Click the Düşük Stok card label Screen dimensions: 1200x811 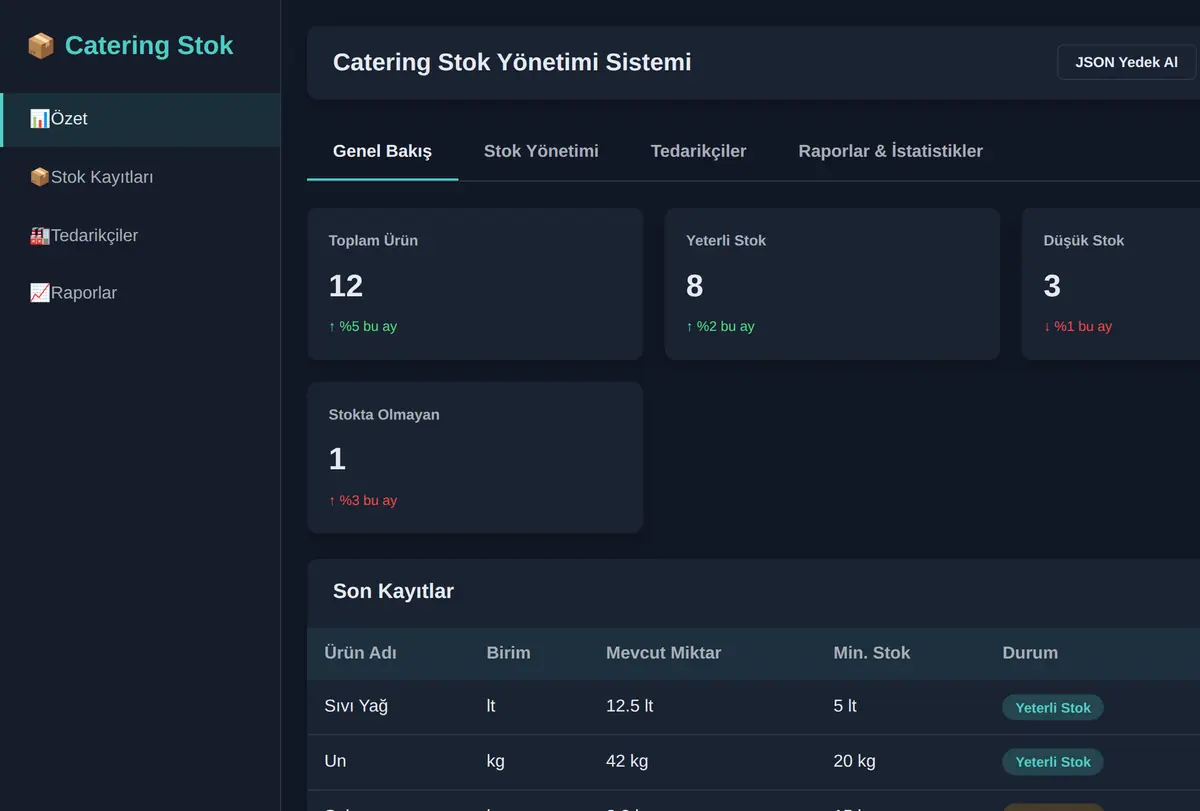tap(1083, 241)
